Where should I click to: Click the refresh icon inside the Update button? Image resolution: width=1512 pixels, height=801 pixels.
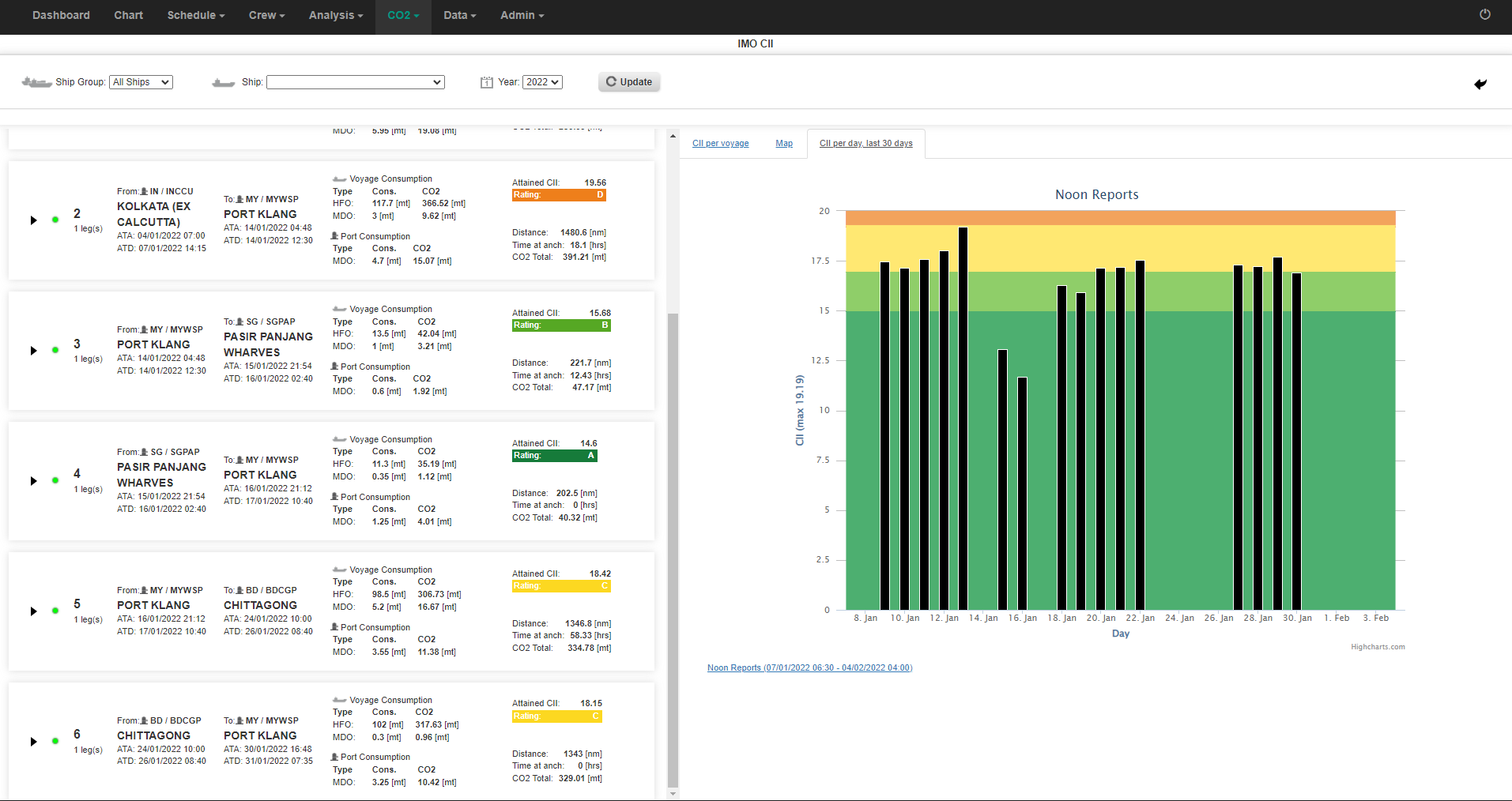610,81
